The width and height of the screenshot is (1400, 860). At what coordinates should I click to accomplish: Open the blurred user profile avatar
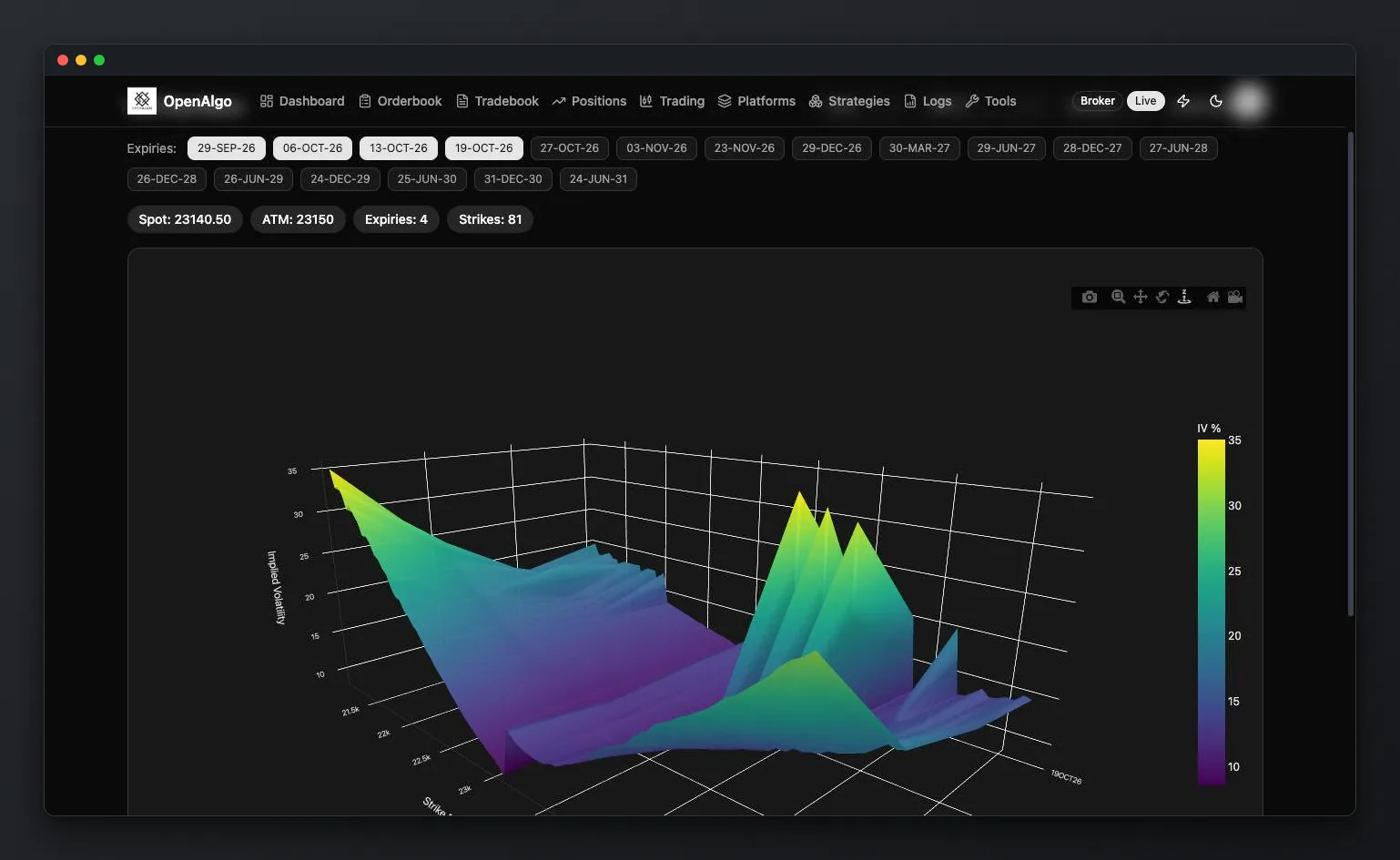1249,101
